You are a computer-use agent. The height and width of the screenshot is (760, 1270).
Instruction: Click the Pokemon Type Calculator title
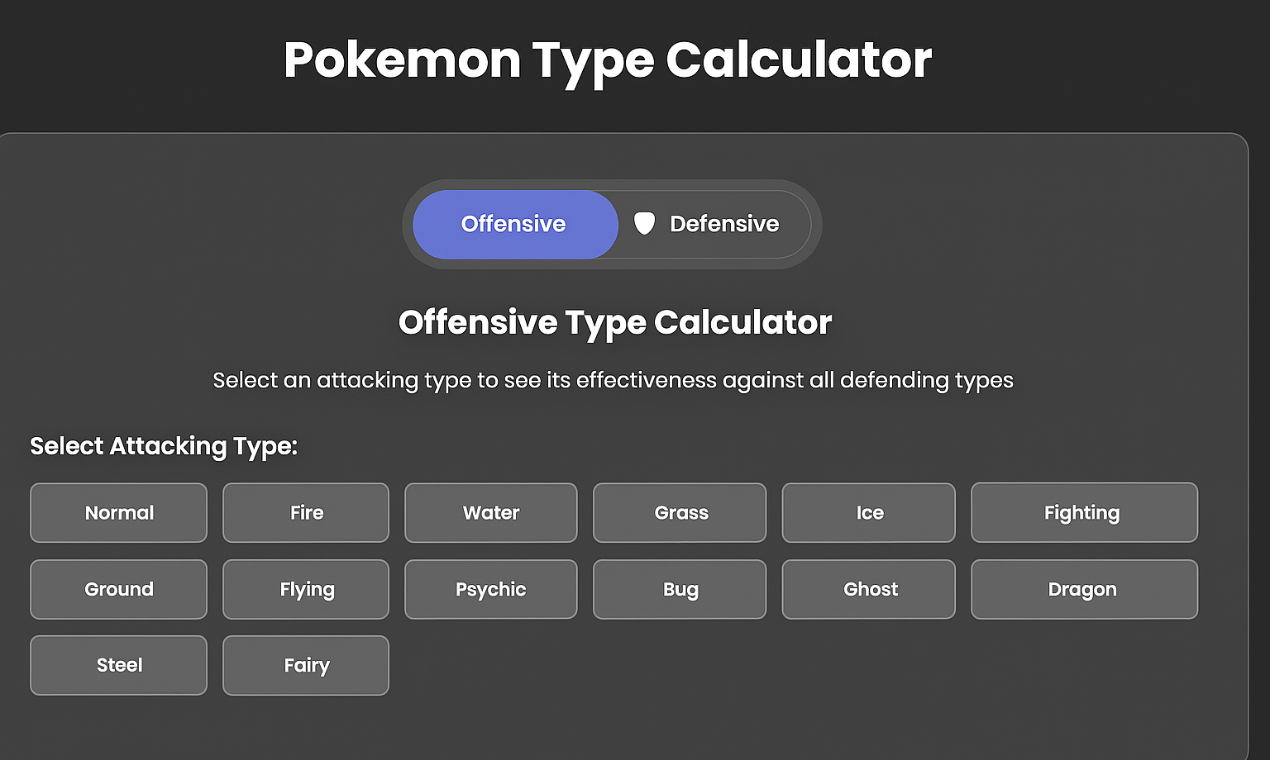tap(607, 60)
